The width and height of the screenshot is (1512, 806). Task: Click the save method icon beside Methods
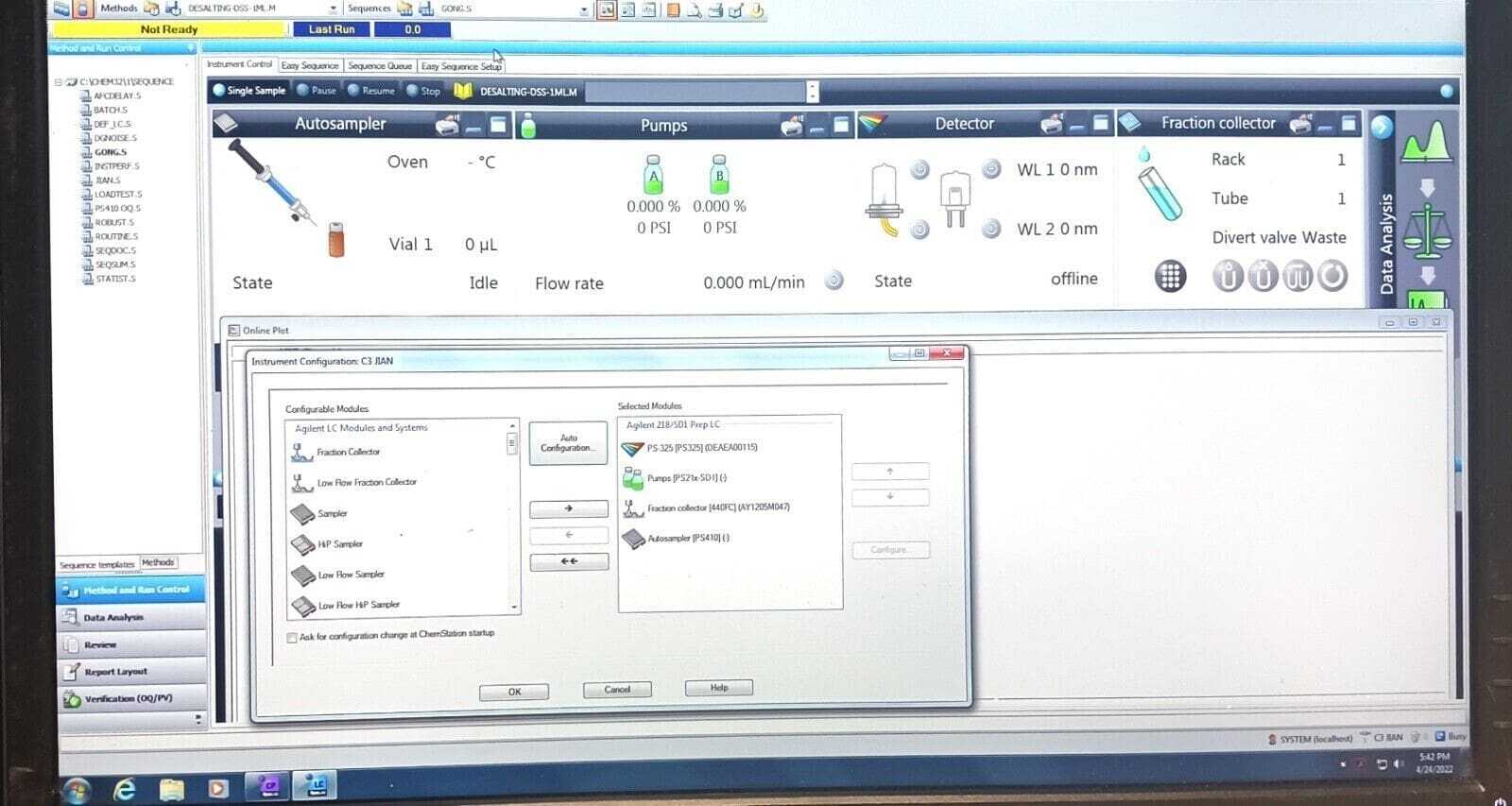(173, 9)
